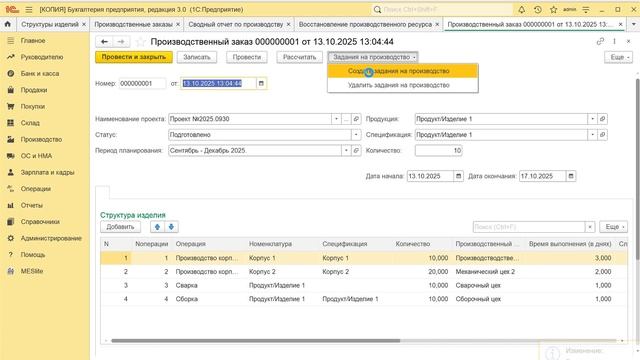
Task: Switch to Сводный отчет по производству tab
Action: pyautogui.click(x=236, y=24)
